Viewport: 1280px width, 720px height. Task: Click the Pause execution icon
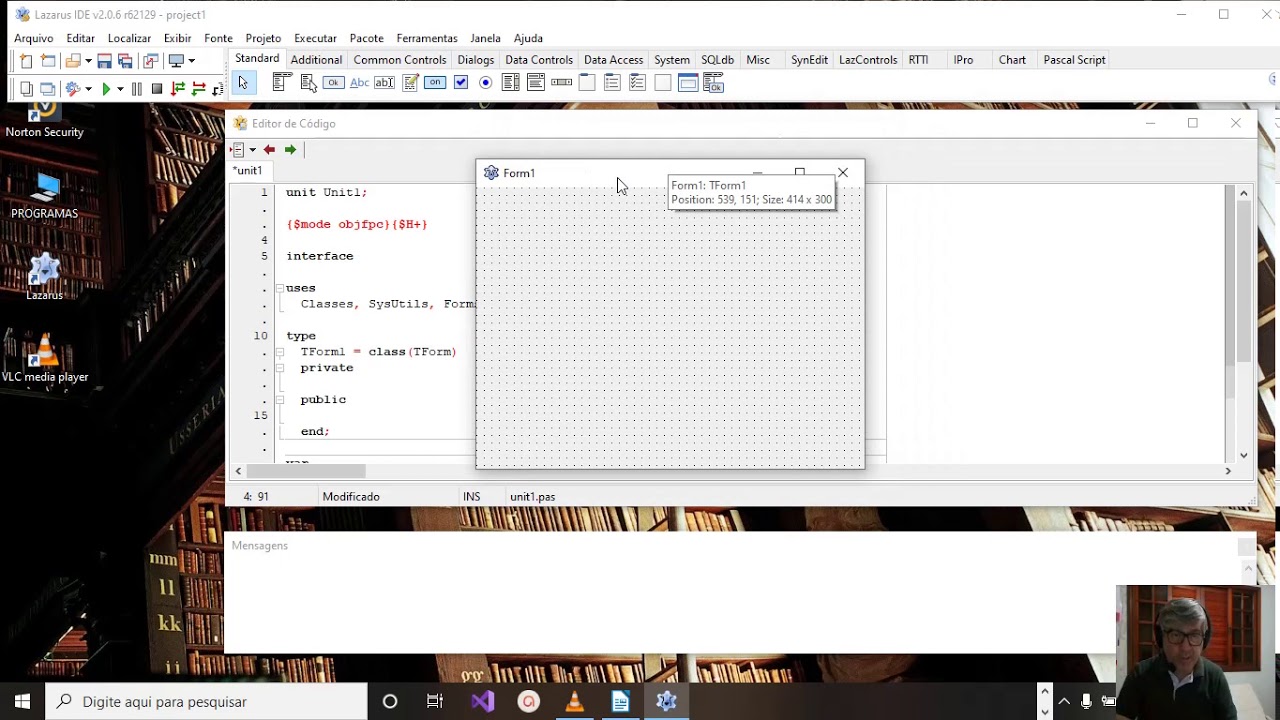(x=137, y=89)
